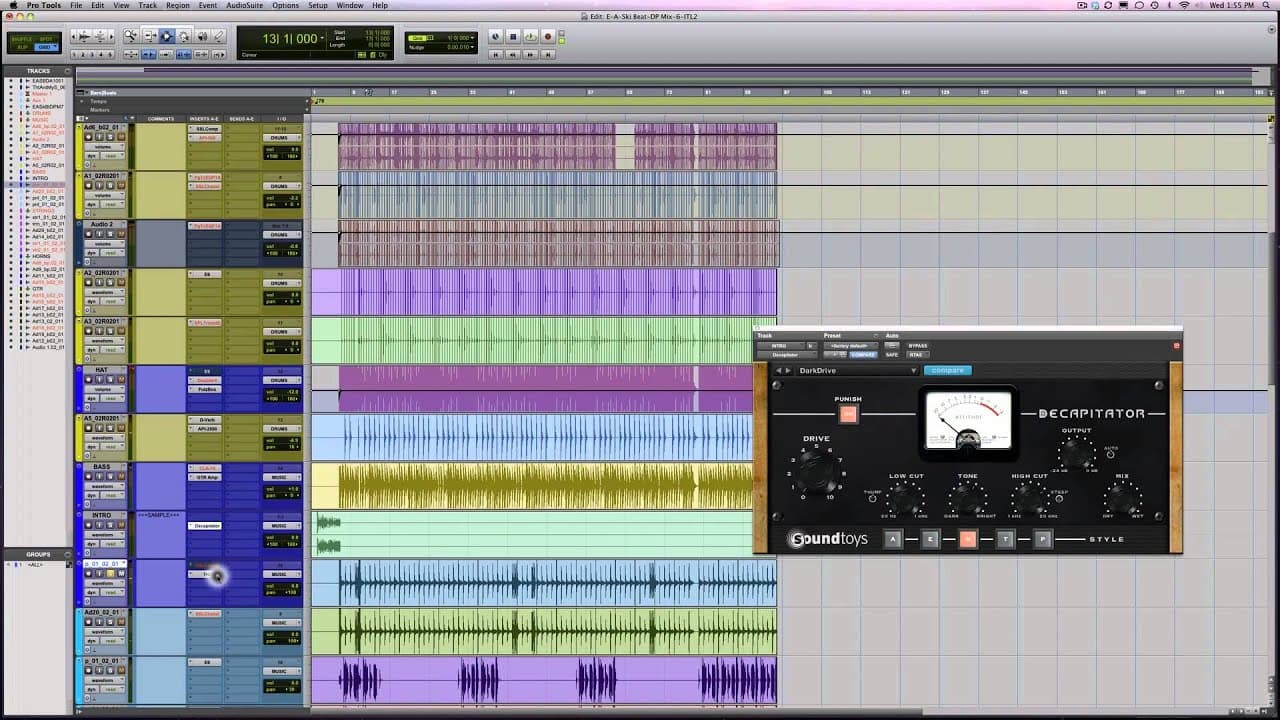Toggle the THUMP switch near Low Cut

point(872,497)
